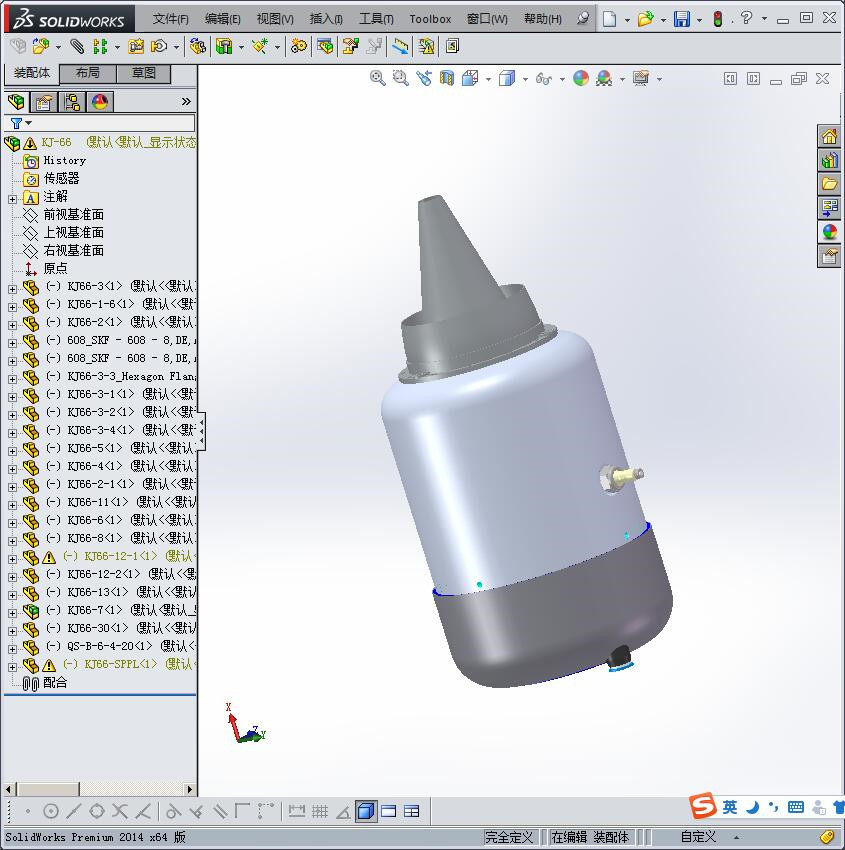Click the 自定义 status bar unit button

point(698,837)
